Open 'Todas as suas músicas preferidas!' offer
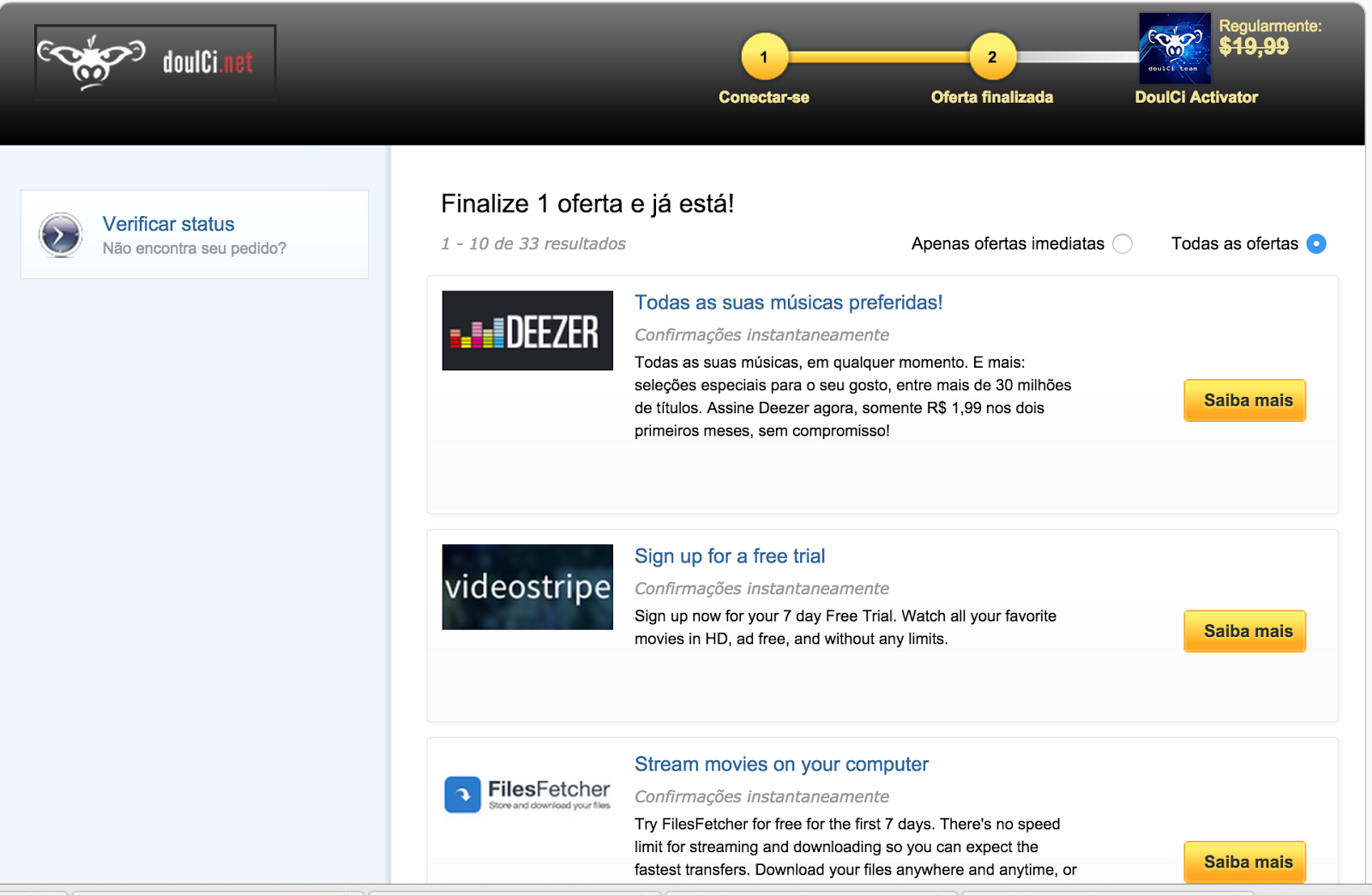This screenshot has width=1372, height=895. pyautogui.click(x=788, y=303)
